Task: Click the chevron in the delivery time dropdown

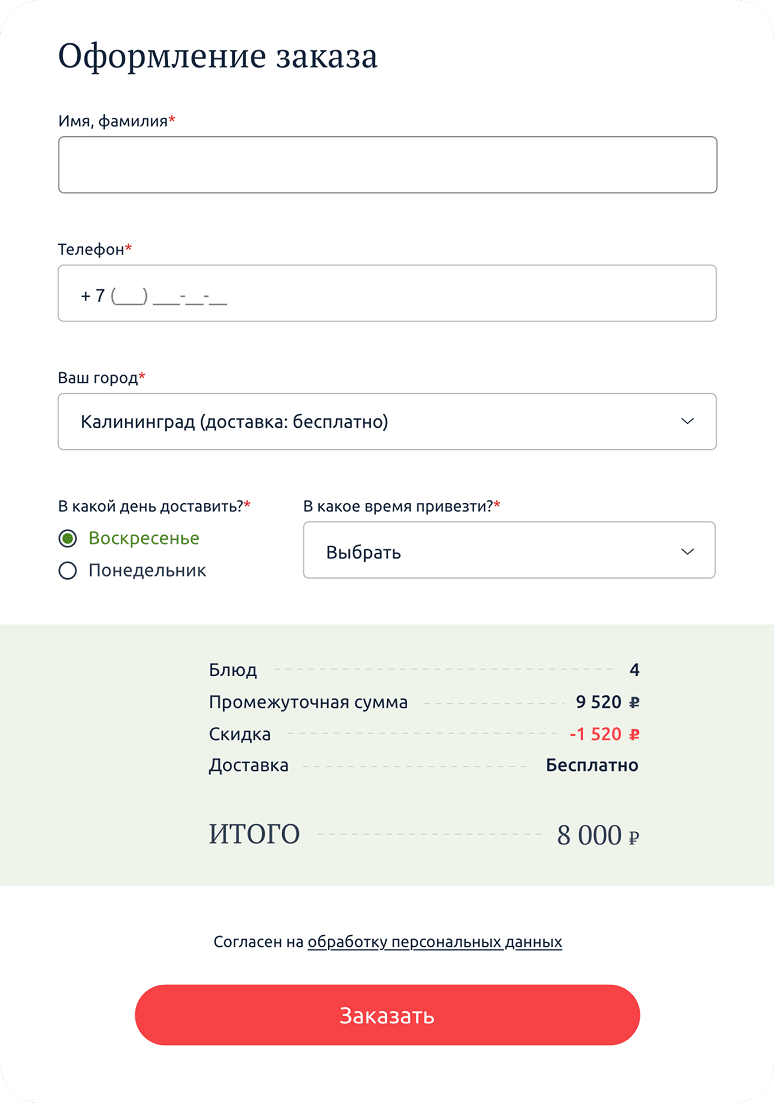Action: point(687,551)
